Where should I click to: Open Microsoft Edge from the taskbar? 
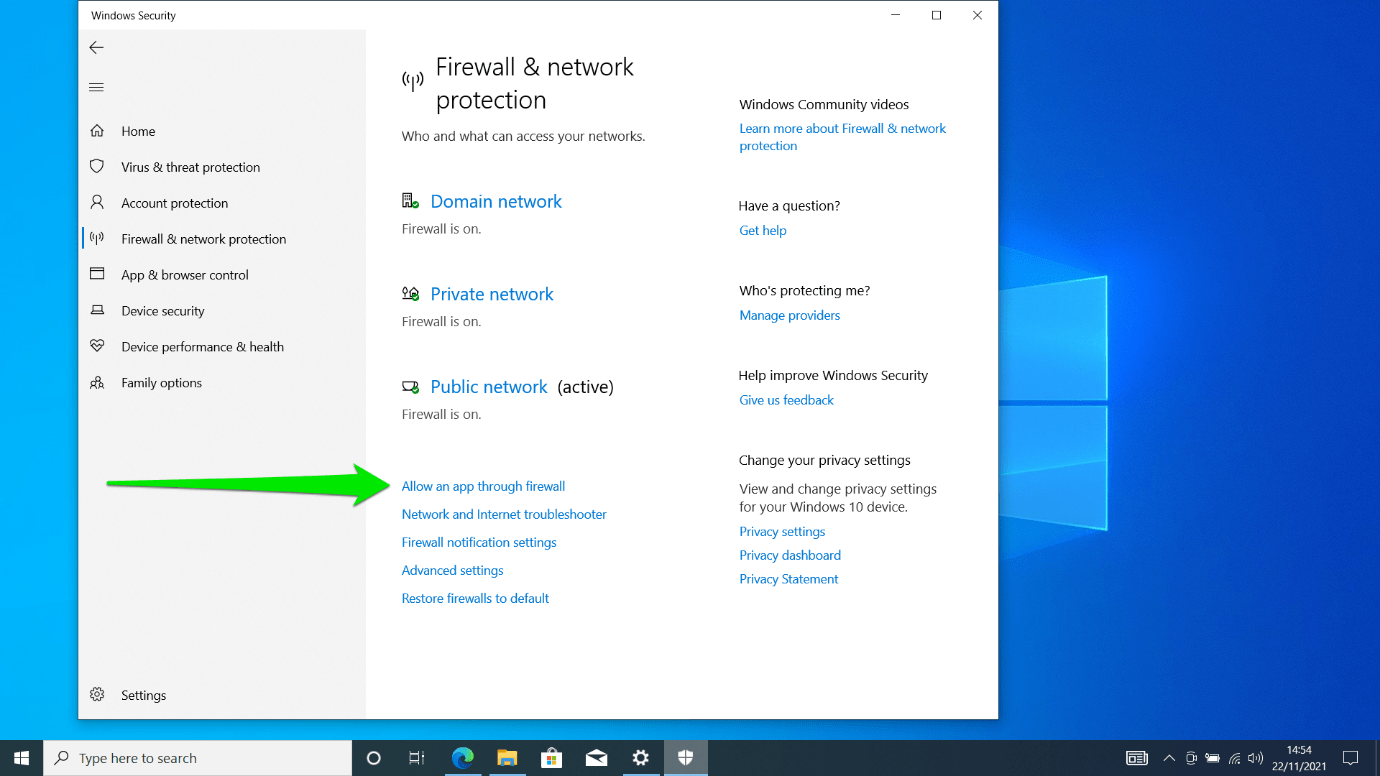click(463, 757)
